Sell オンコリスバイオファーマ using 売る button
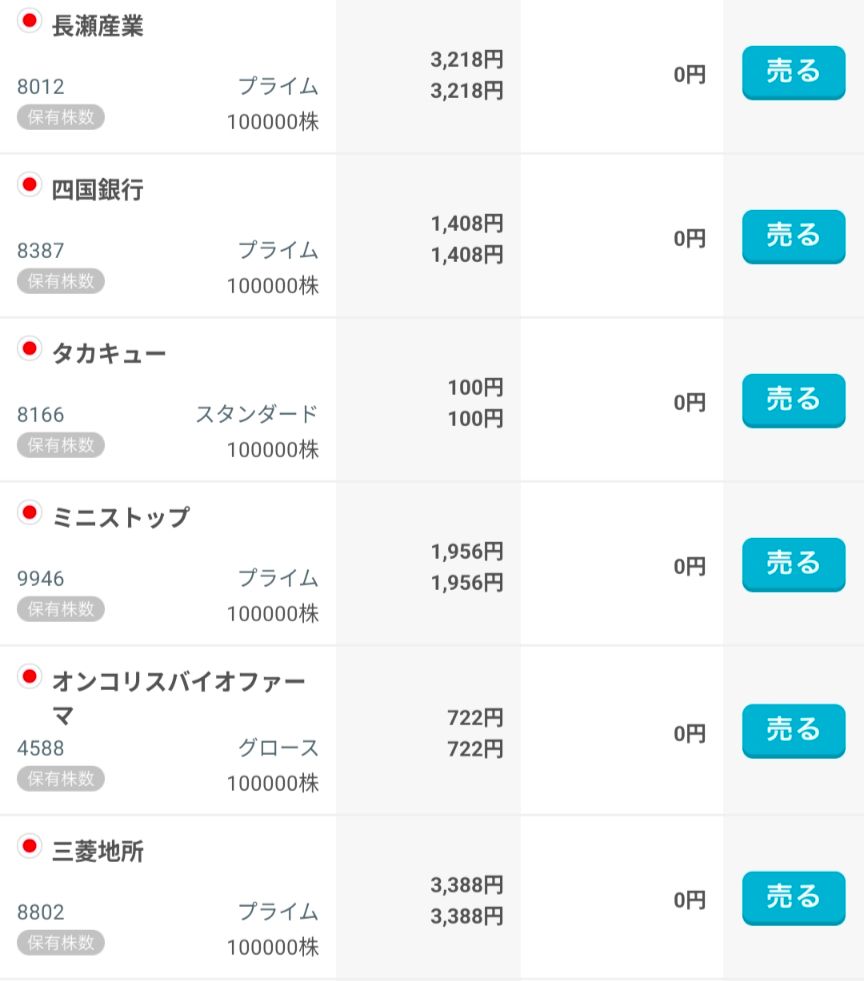The height and width of the screenshot is (981, 864). point(793,731)
